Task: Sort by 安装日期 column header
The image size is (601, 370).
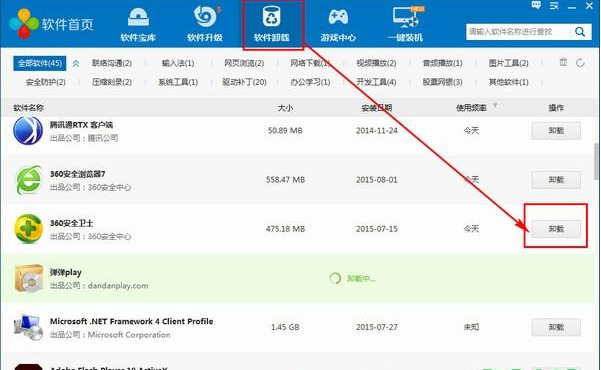Action: (377, 108)
